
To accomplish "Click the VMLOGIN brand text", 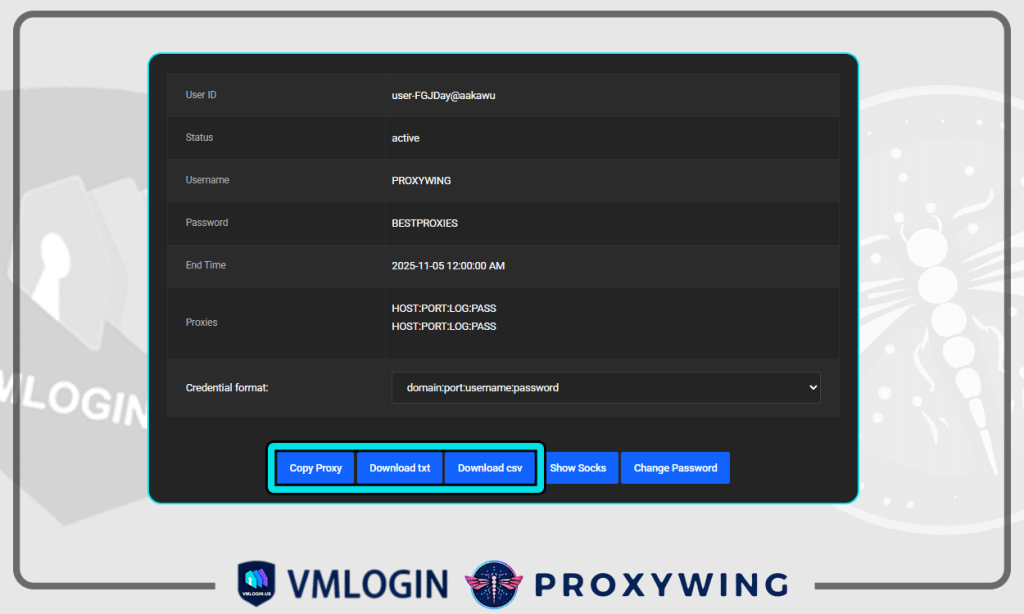I will [368, 584].
